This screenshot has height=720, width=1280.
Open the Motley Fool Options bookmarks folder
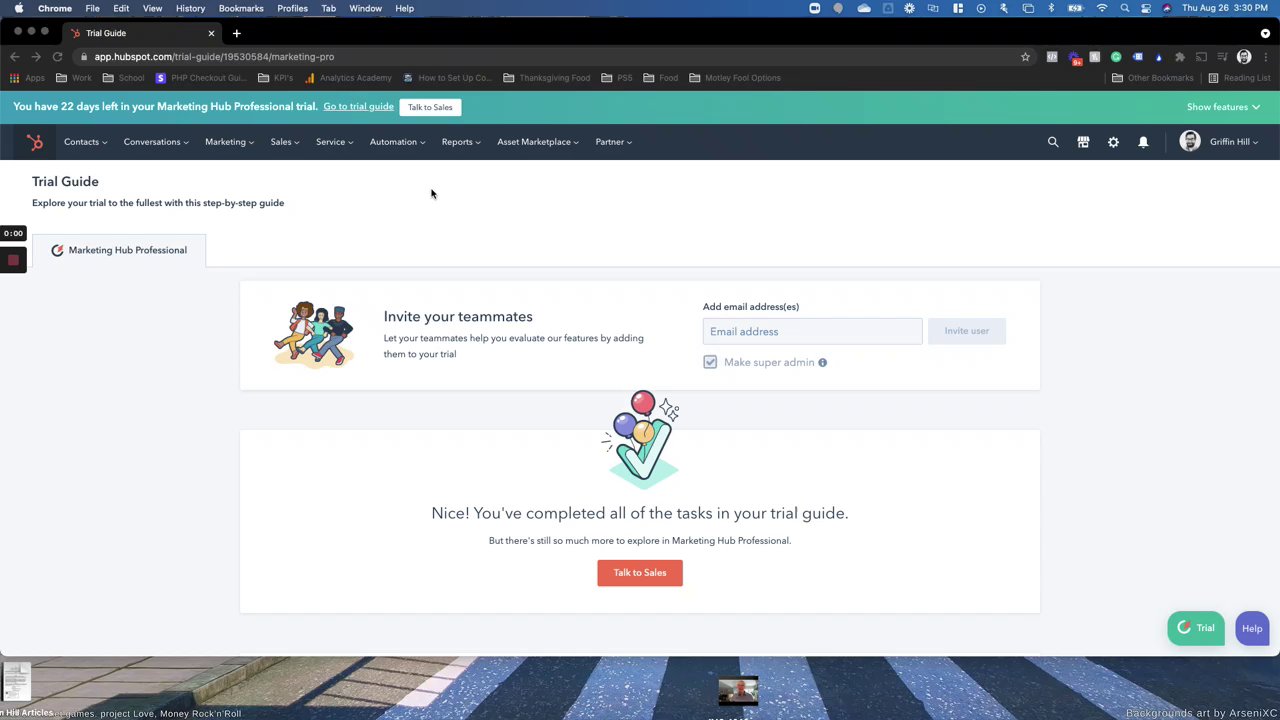point(735,78)
